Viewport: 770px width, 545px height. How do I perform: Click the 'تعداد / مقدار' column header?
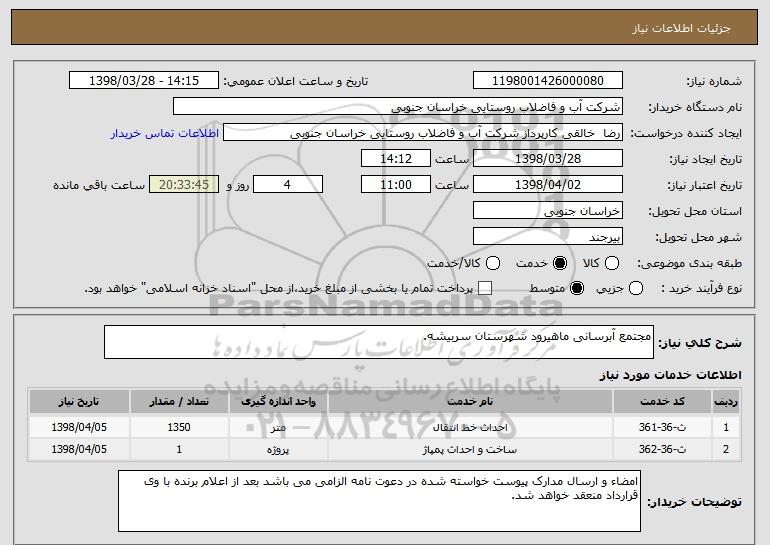click(x=179, y=402)
